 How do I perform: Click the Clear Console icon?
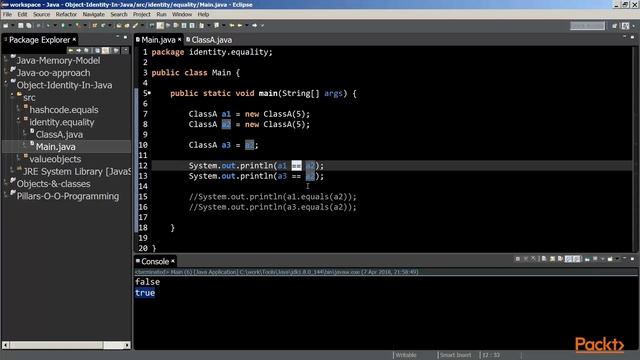pyautogui.click(x=544, y=259)
